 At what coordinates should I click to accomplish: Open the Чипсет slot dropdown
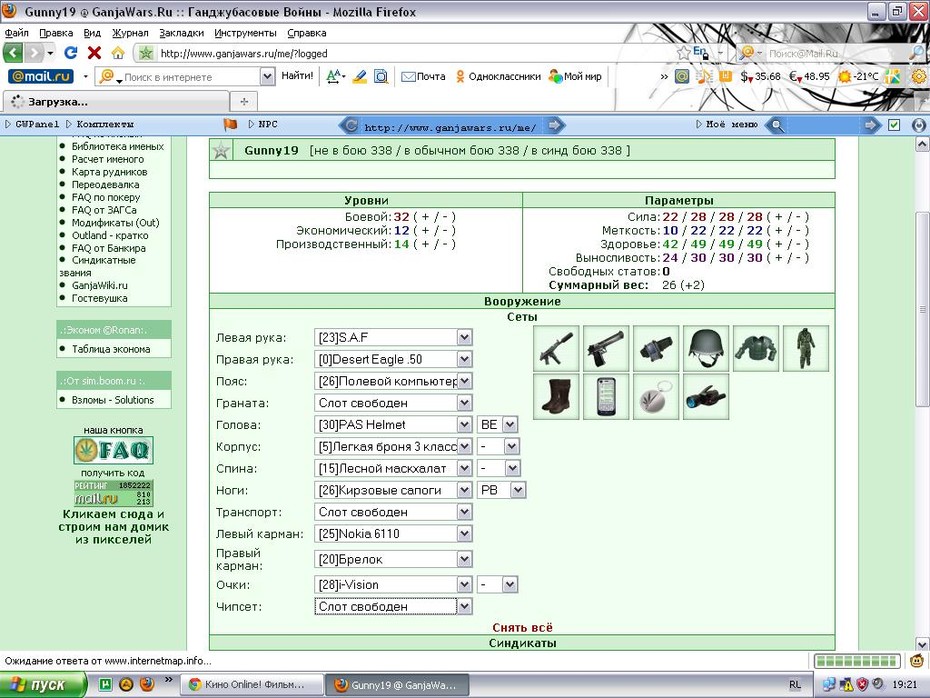[x=393, y=607]
